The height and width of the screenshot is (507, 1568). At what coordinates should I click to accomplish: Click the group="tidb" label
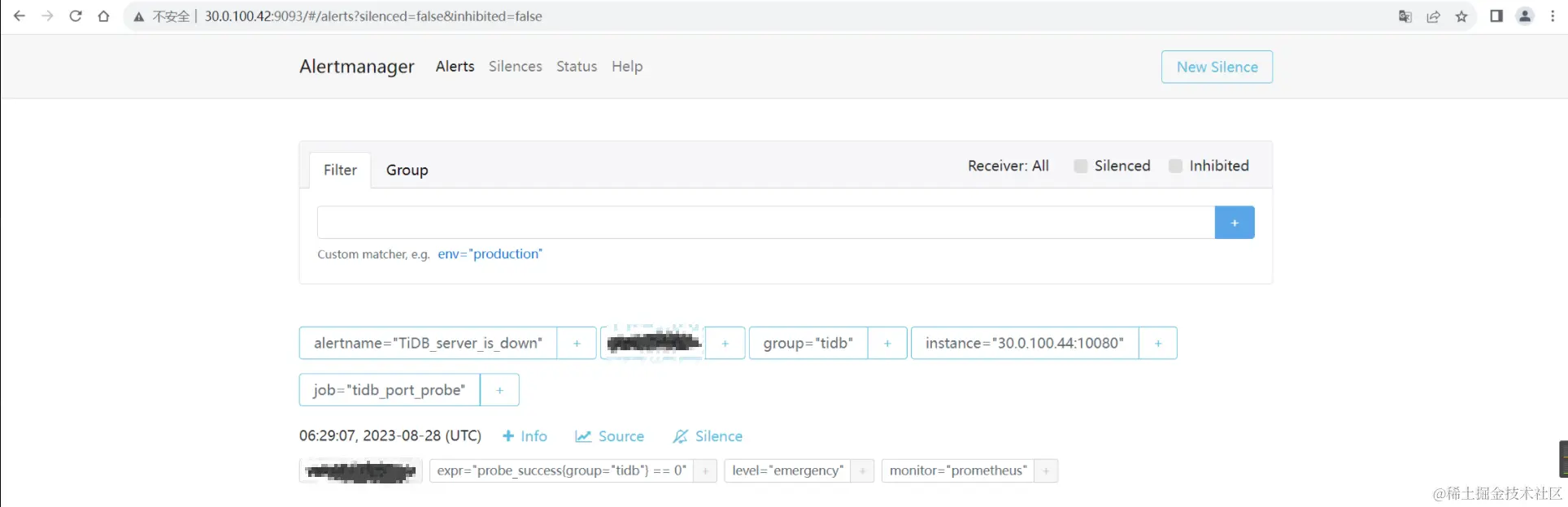808,343
